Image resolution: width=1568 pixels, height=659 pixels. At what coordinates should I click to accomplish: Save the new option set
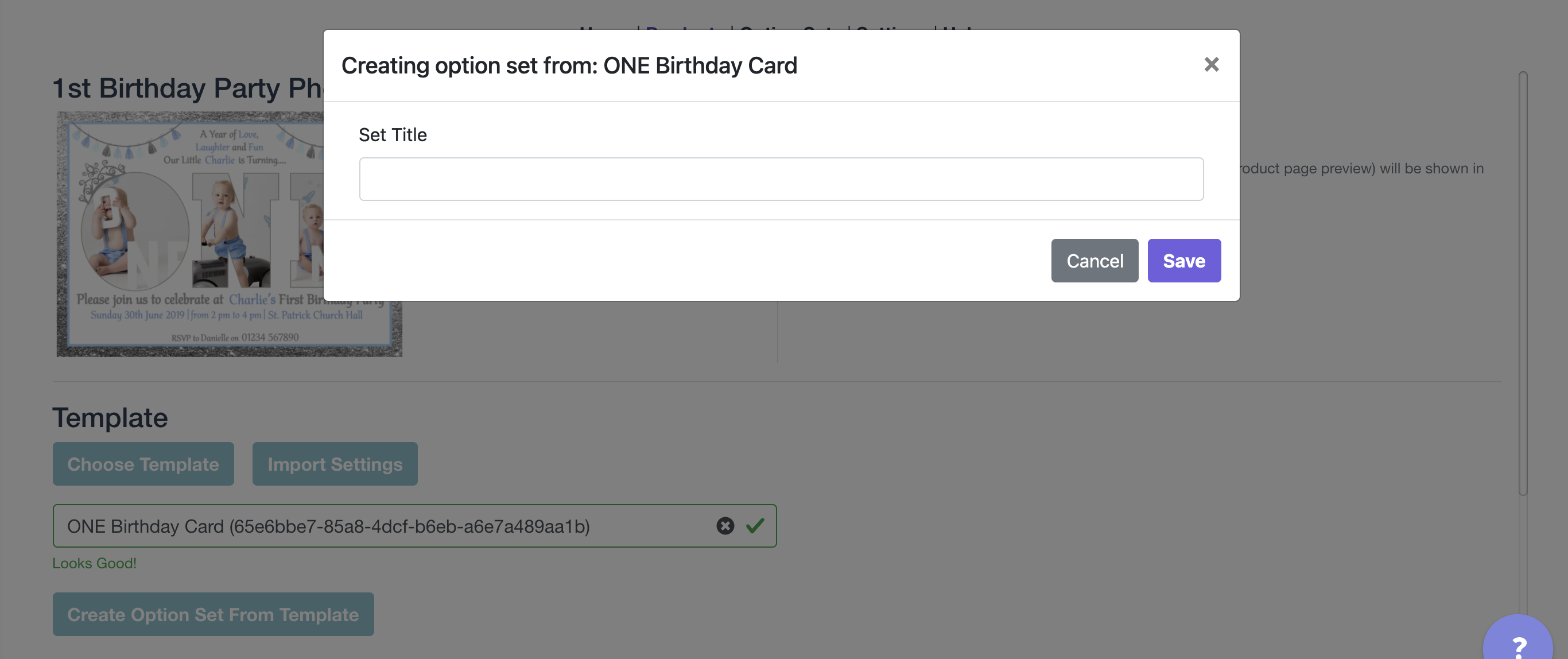(x=1183, y=261)
